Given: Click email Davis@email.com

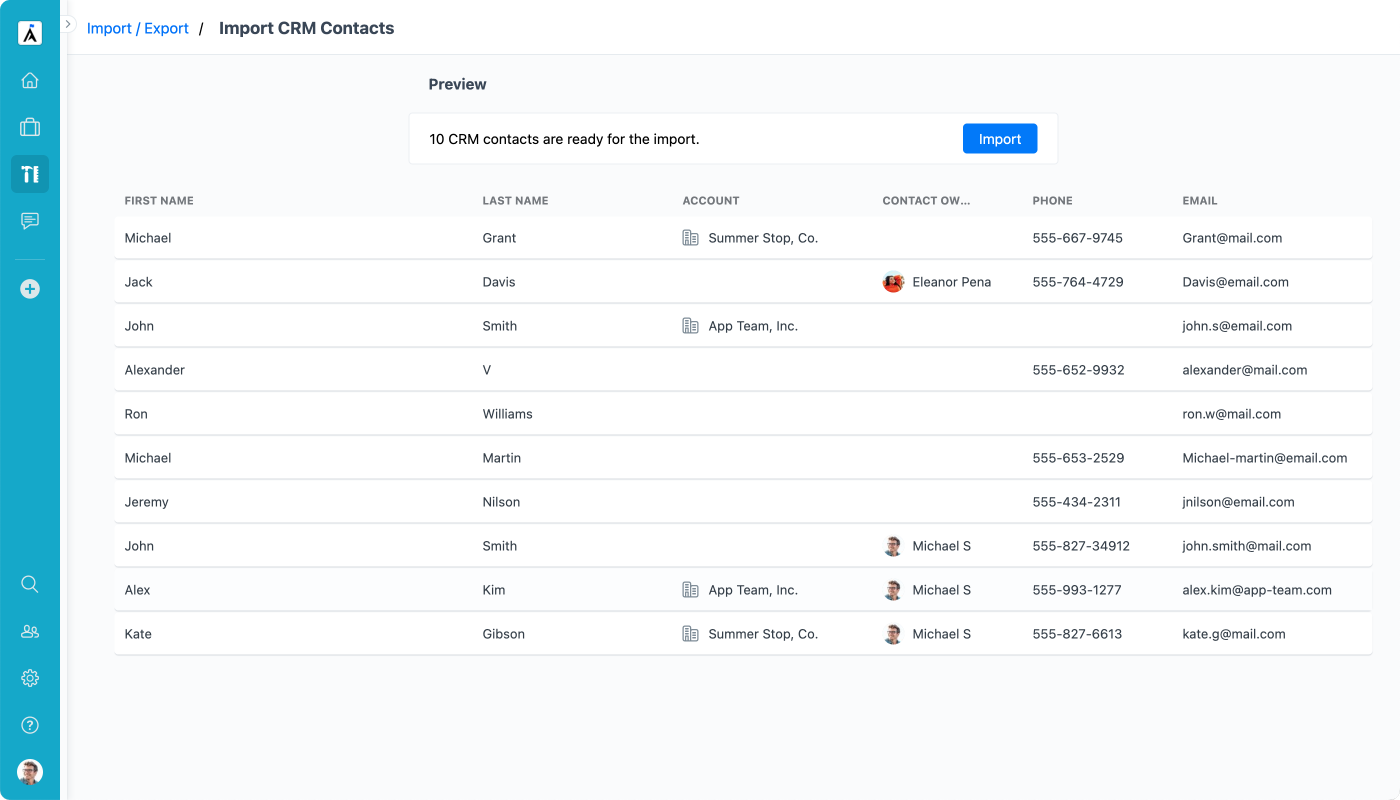Looking at the screenshot, I should coord(1236,282).
